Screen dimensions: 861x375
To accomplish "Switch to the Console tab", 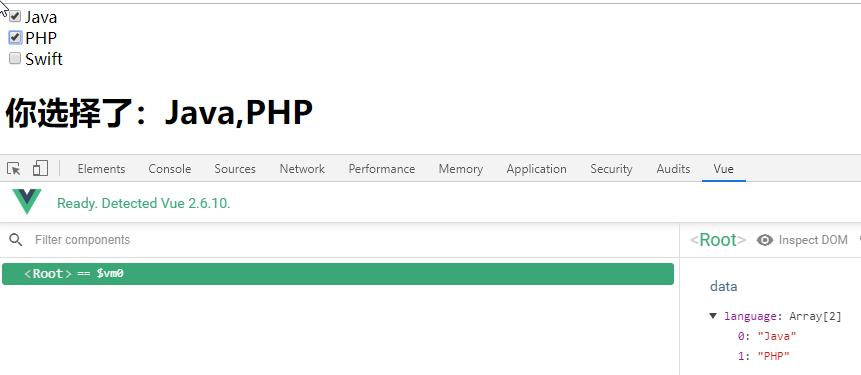I will click(170, 169).
